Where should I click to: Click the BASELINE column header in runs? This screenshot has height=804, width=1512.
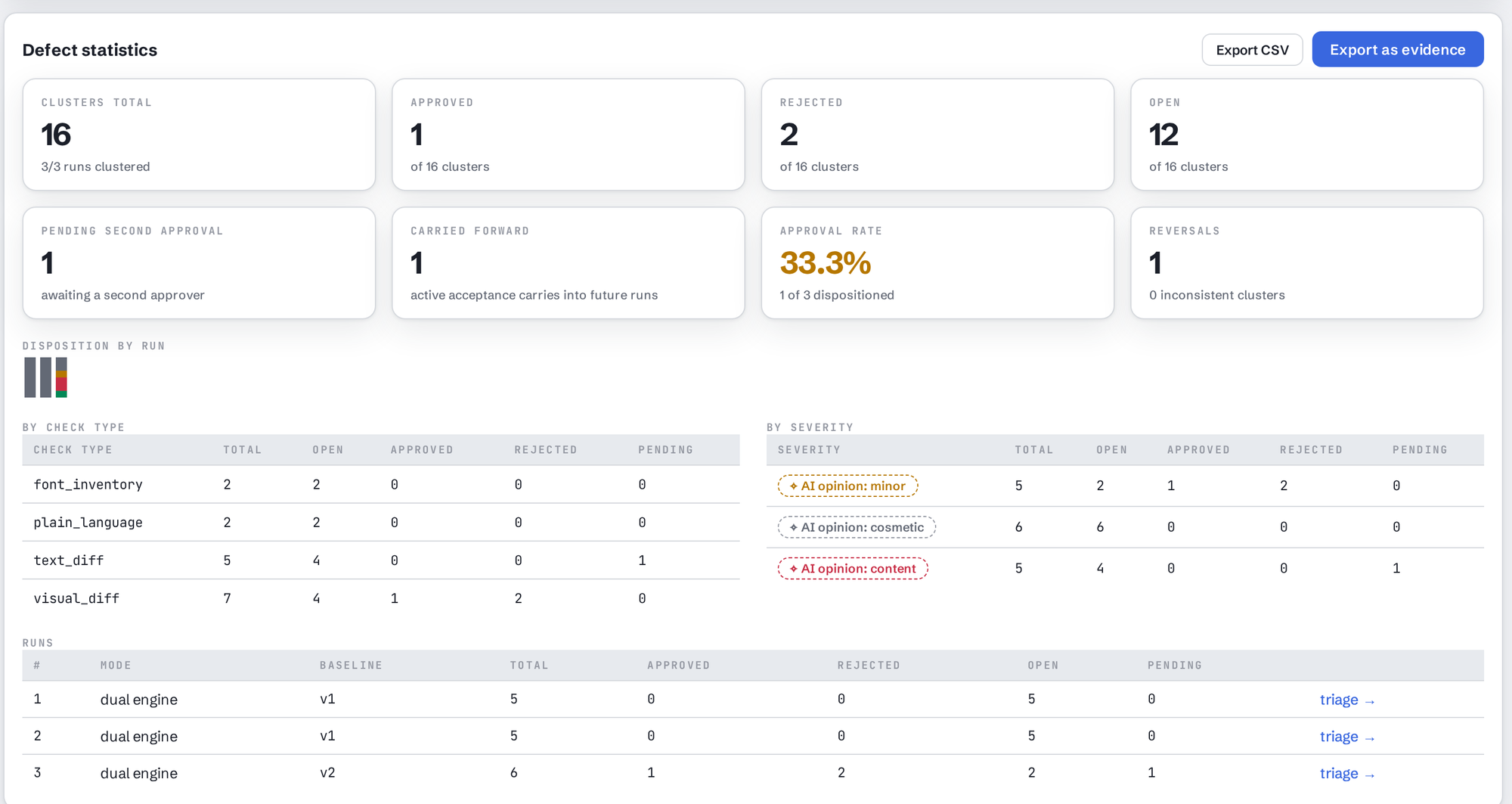[x=351, y=666]
